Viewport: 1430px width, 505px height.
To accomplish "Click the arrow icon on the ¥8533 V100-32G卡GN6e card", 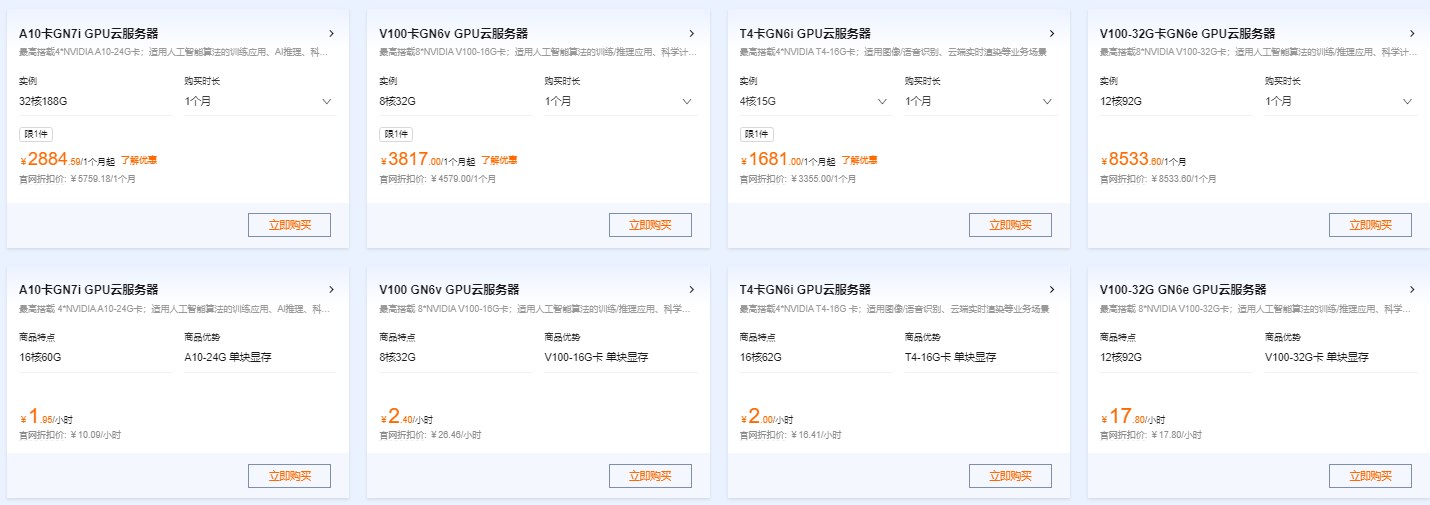I will pyautogui.click(x=1411, y=34).
